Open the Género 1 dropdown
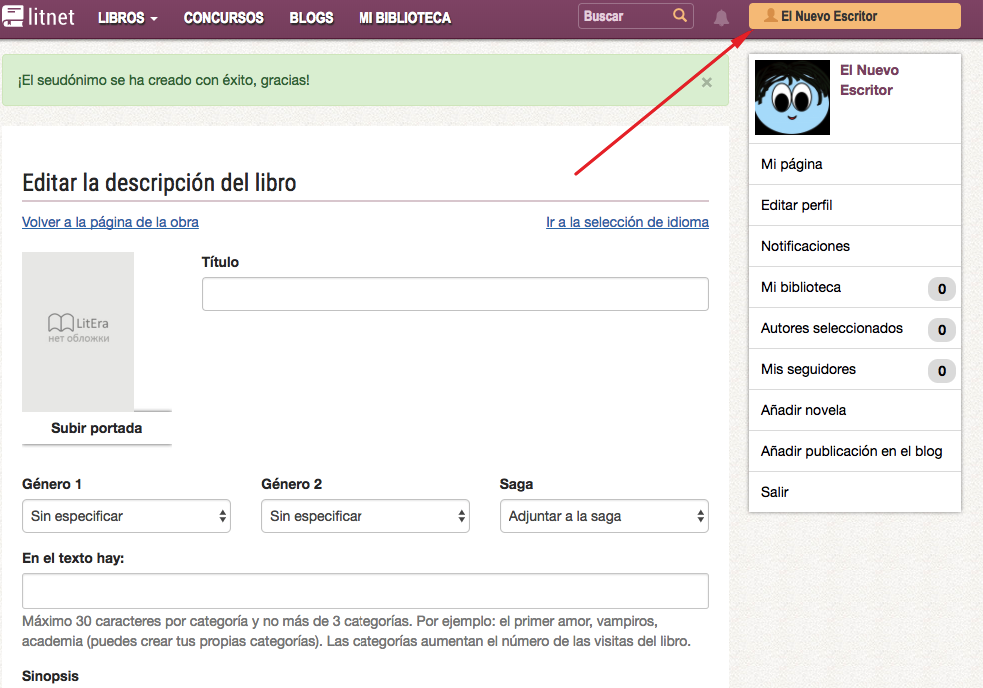This screenshot has width=983, height=688. [x=126, y=516]
